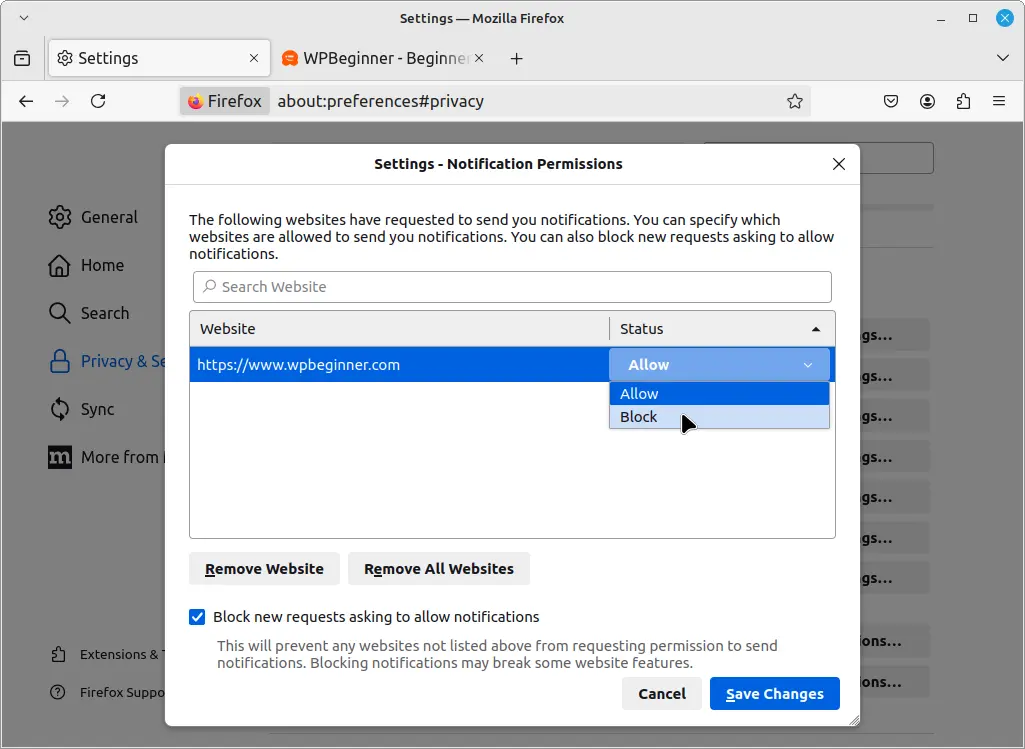1025x749 pixels.
Task: Minimize the Firefox window
Action: click(941, 19)
